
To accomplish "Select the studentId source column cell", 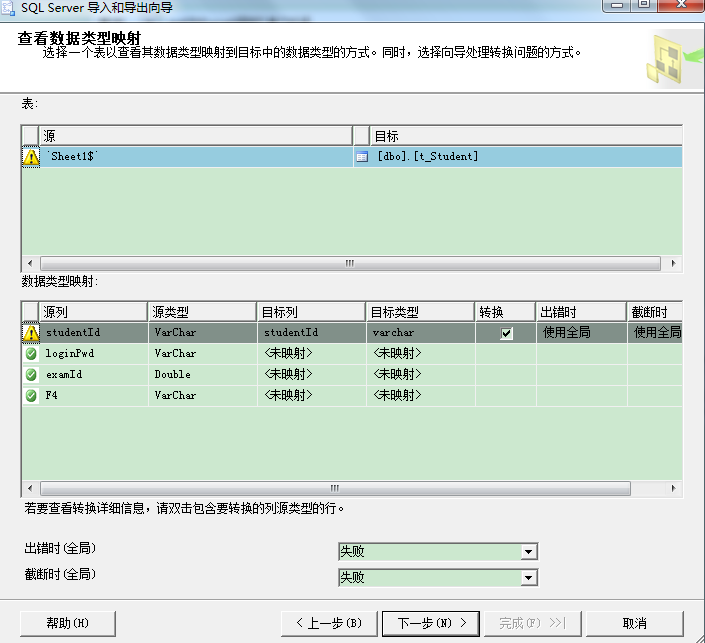I will (94, 333).
